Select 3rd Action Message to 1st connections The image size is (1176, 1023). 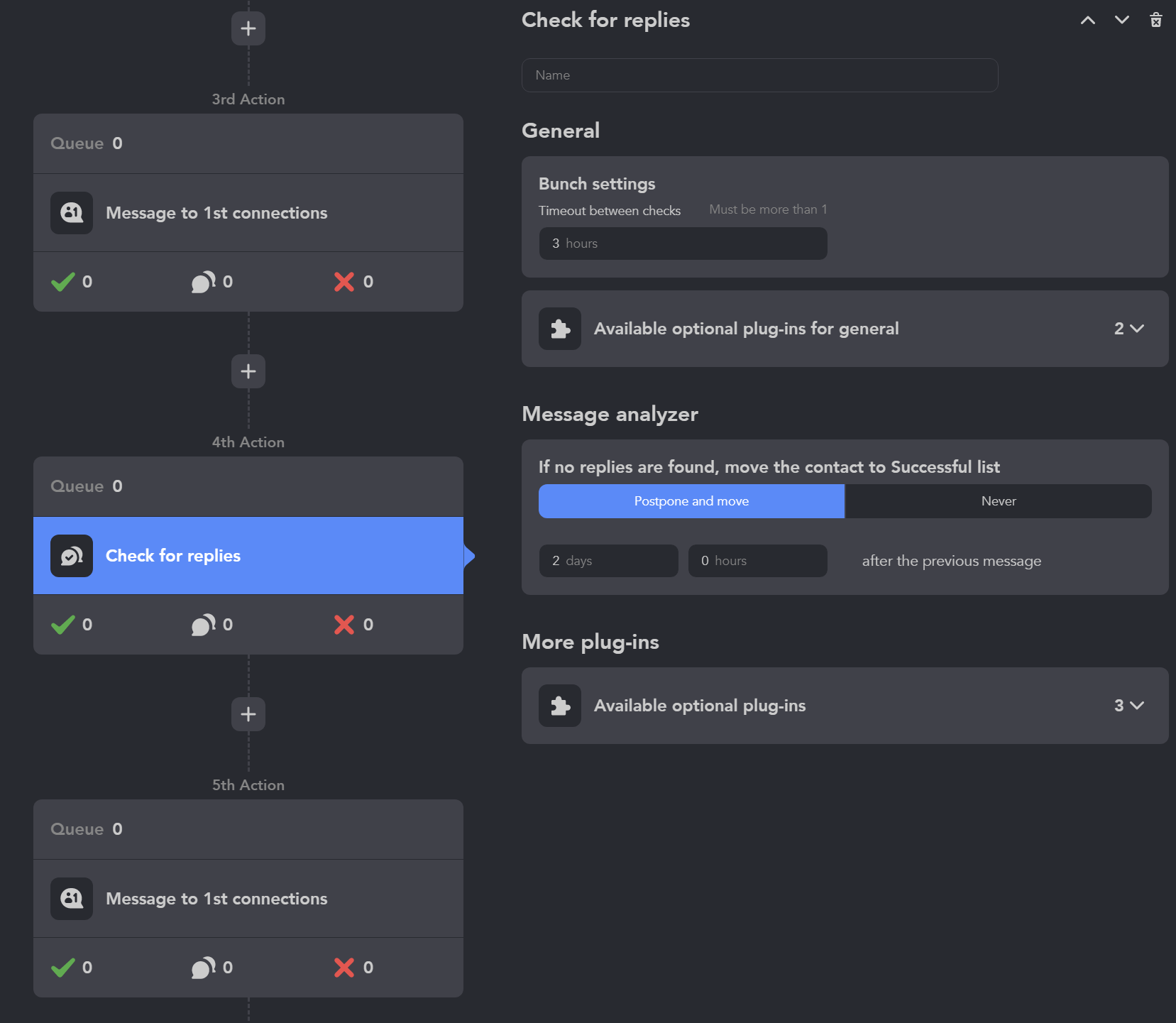pyautogui.click(x=248, y=213)
